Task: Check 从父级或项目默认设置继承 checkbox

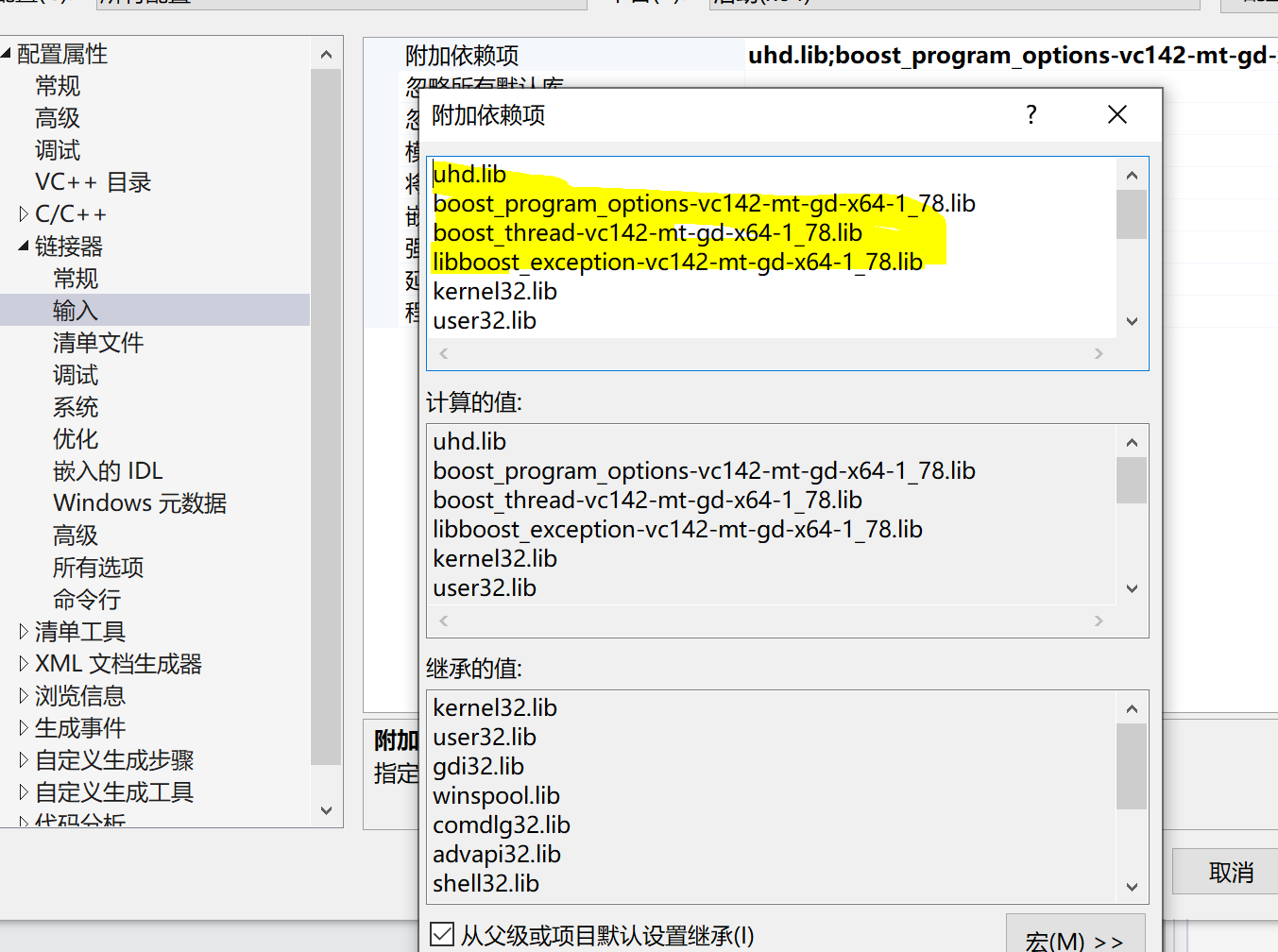Action: click(x=442, y=934)
